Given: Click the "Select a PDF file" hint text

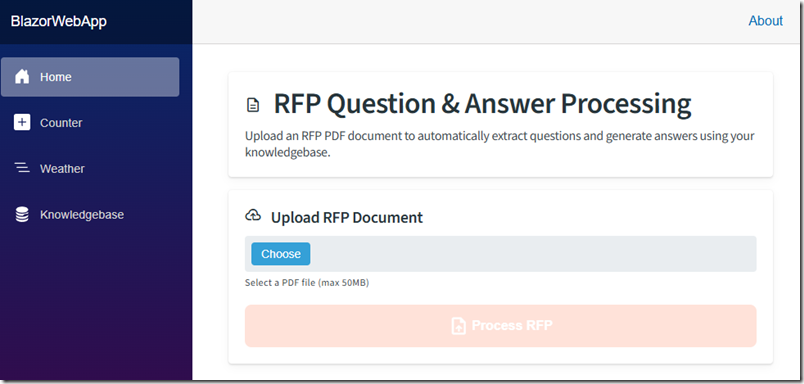Looking at the screenshot, I should [307, 282].
